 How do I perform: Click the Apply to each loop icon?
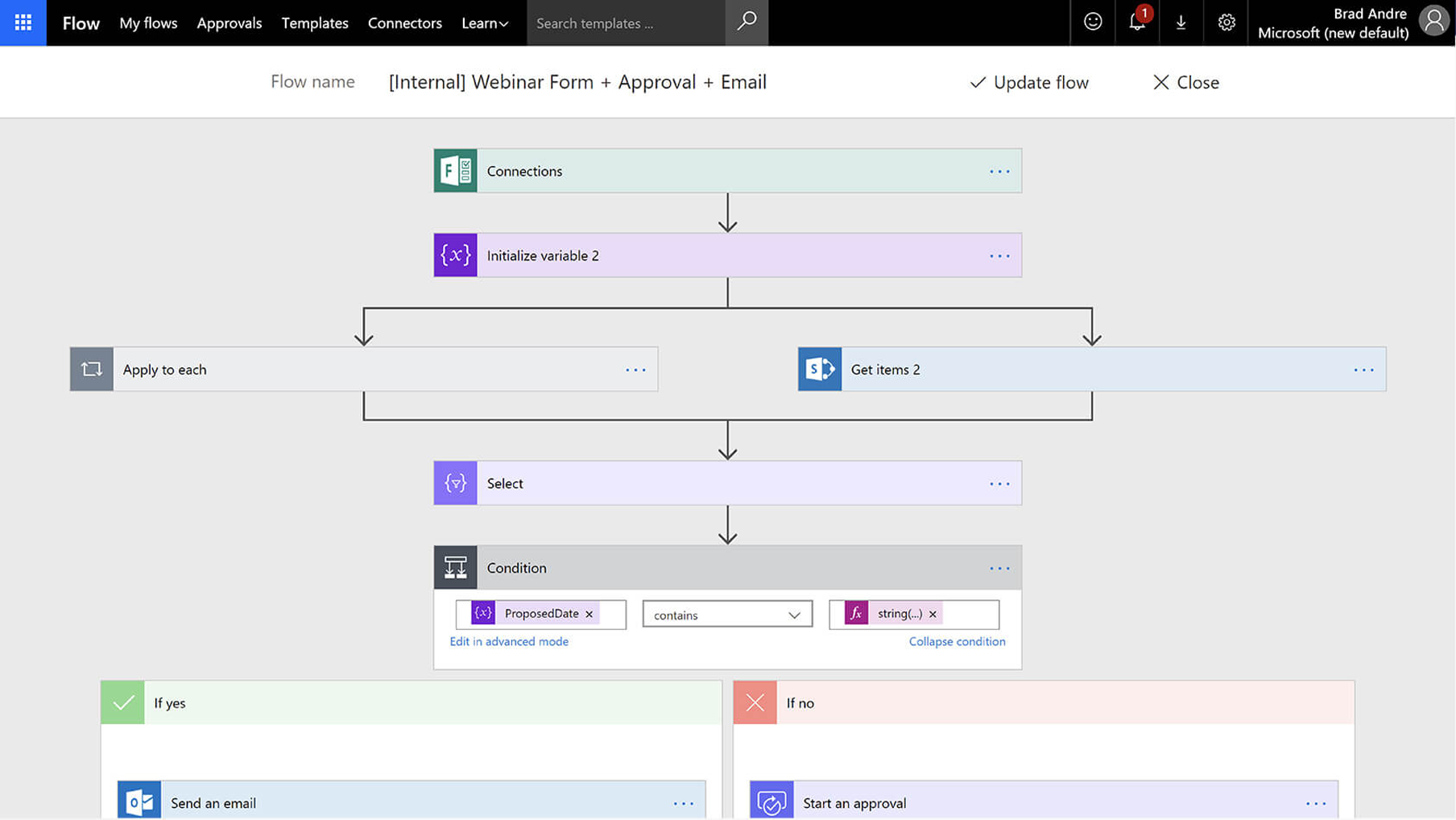pyautogui.click(x=92, y=370)
